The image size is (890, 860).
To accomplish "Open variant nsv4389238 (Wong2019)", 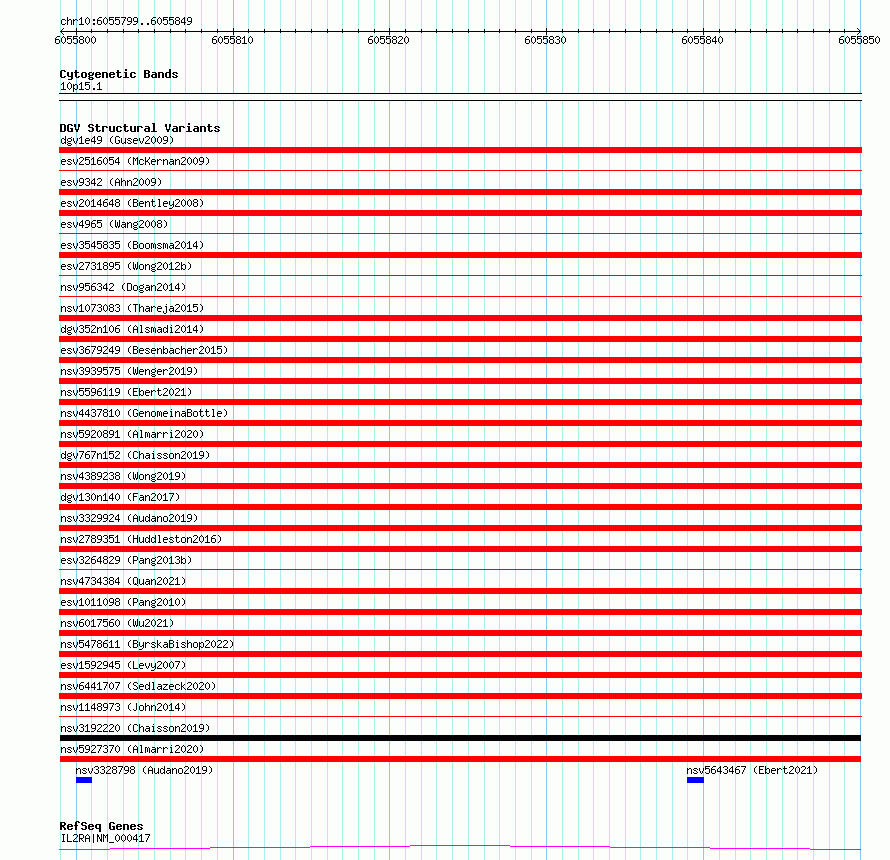I will [x=123, y=476].
